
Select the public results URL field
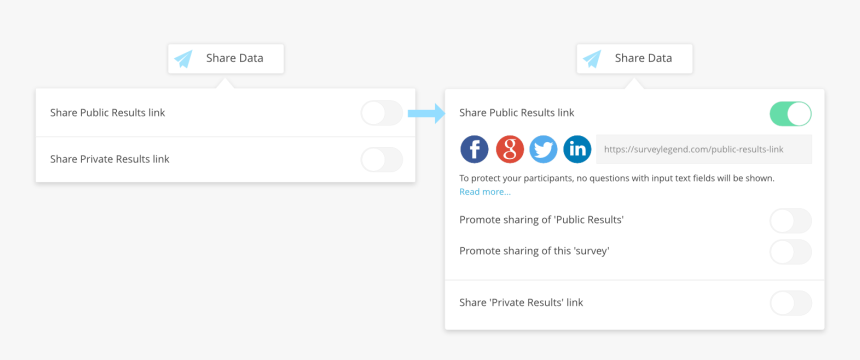click(x=704, y=149)
